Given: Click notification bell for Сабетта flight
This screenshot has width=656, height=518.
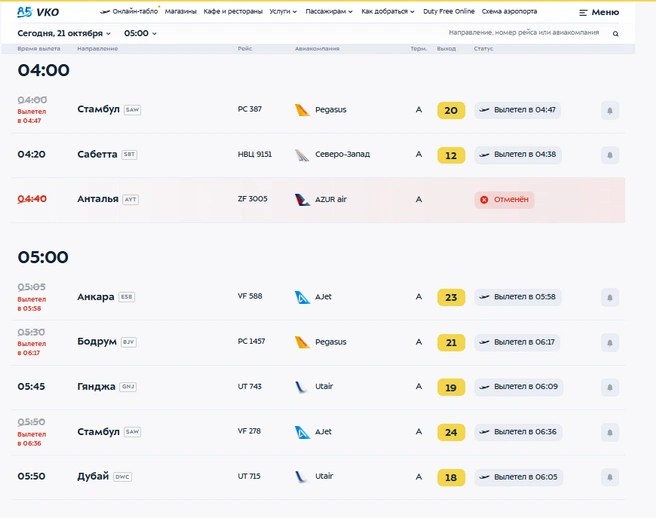Looking at the screenshot, I should coord(610,155).
